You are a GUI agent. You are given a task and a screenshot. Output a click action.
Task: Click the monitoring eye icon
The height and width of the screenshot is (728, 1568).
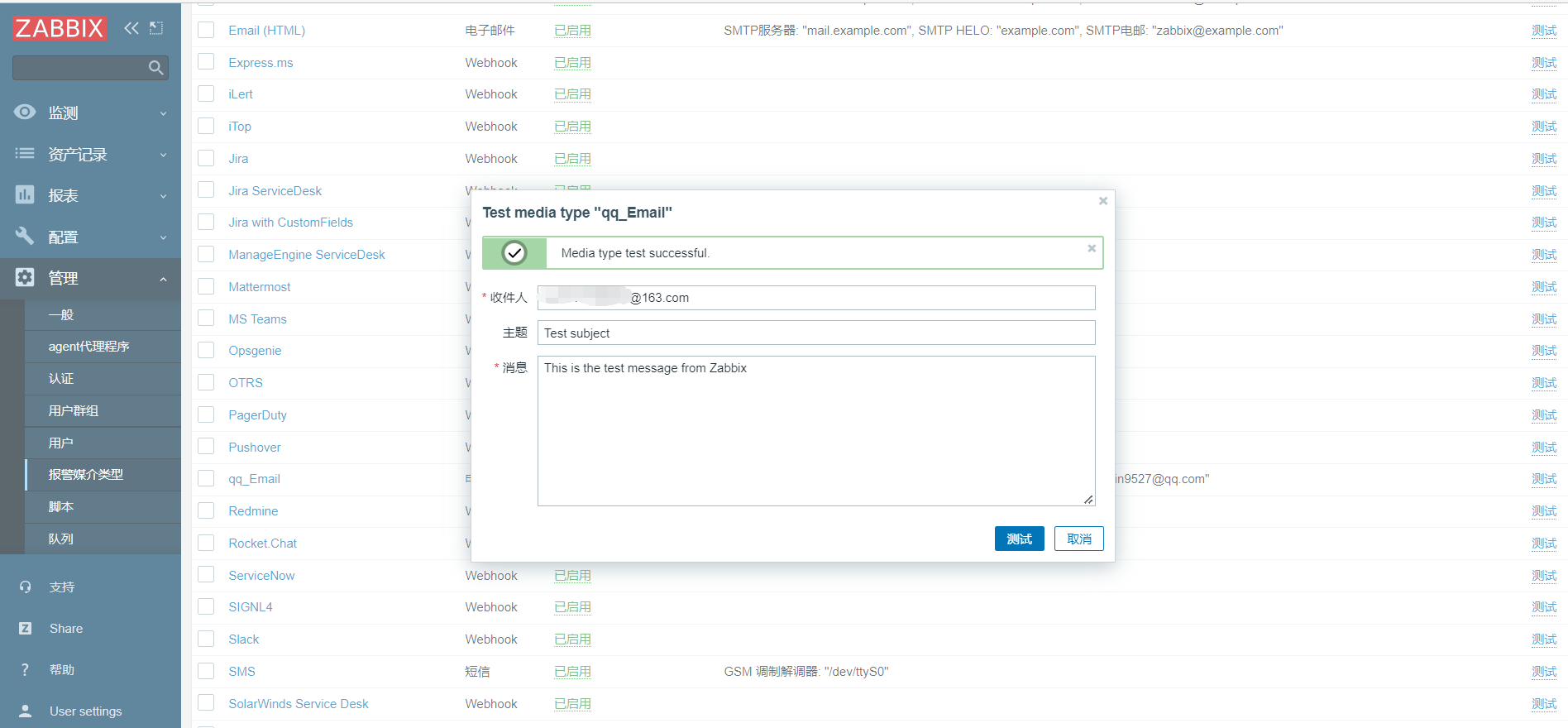(x=25, y=112)
